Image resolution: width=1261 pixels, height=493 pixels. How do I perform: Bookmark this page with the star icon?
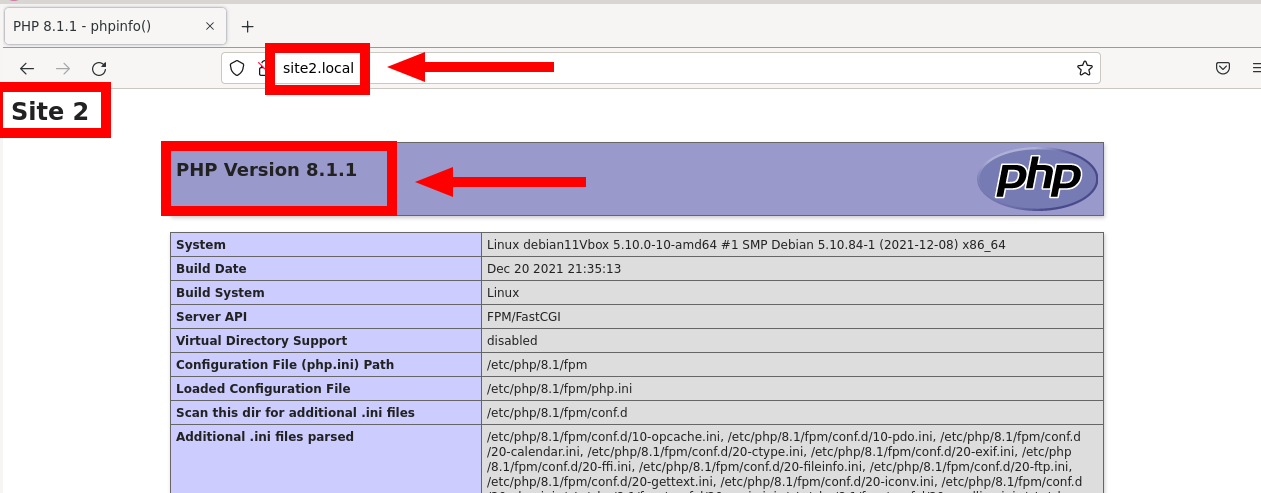(x=1084, y=68)
